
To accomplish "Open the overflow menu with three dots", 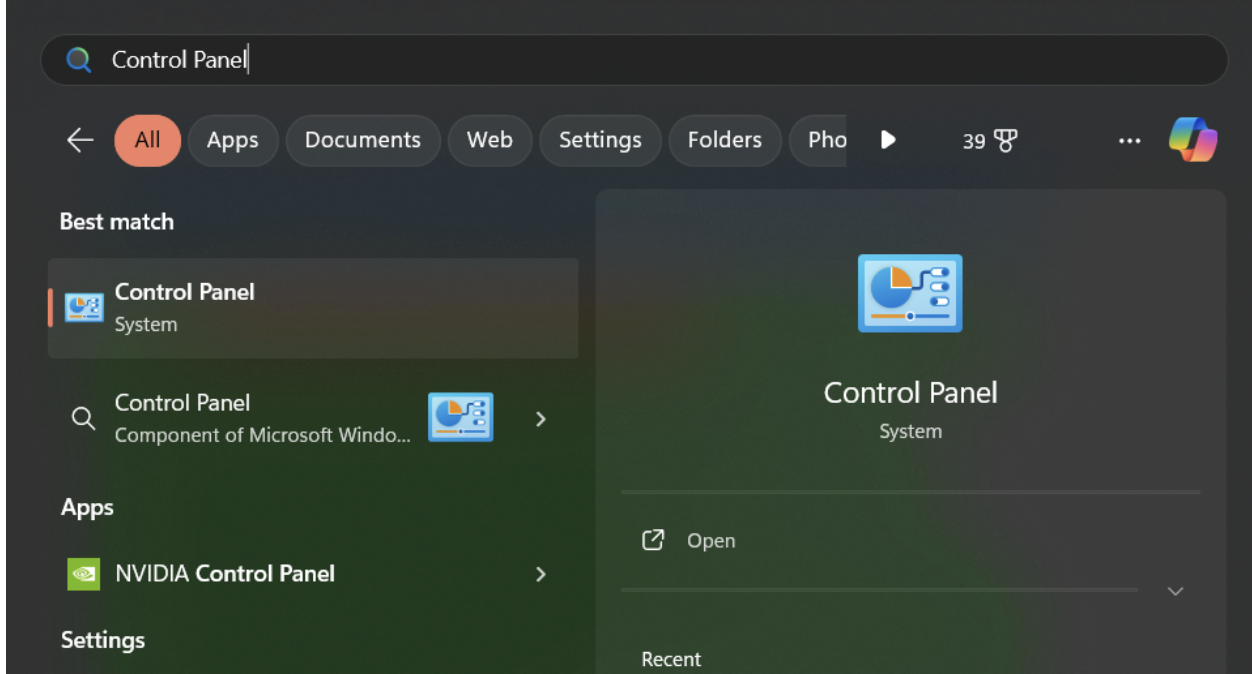I will click(1130, 140).
